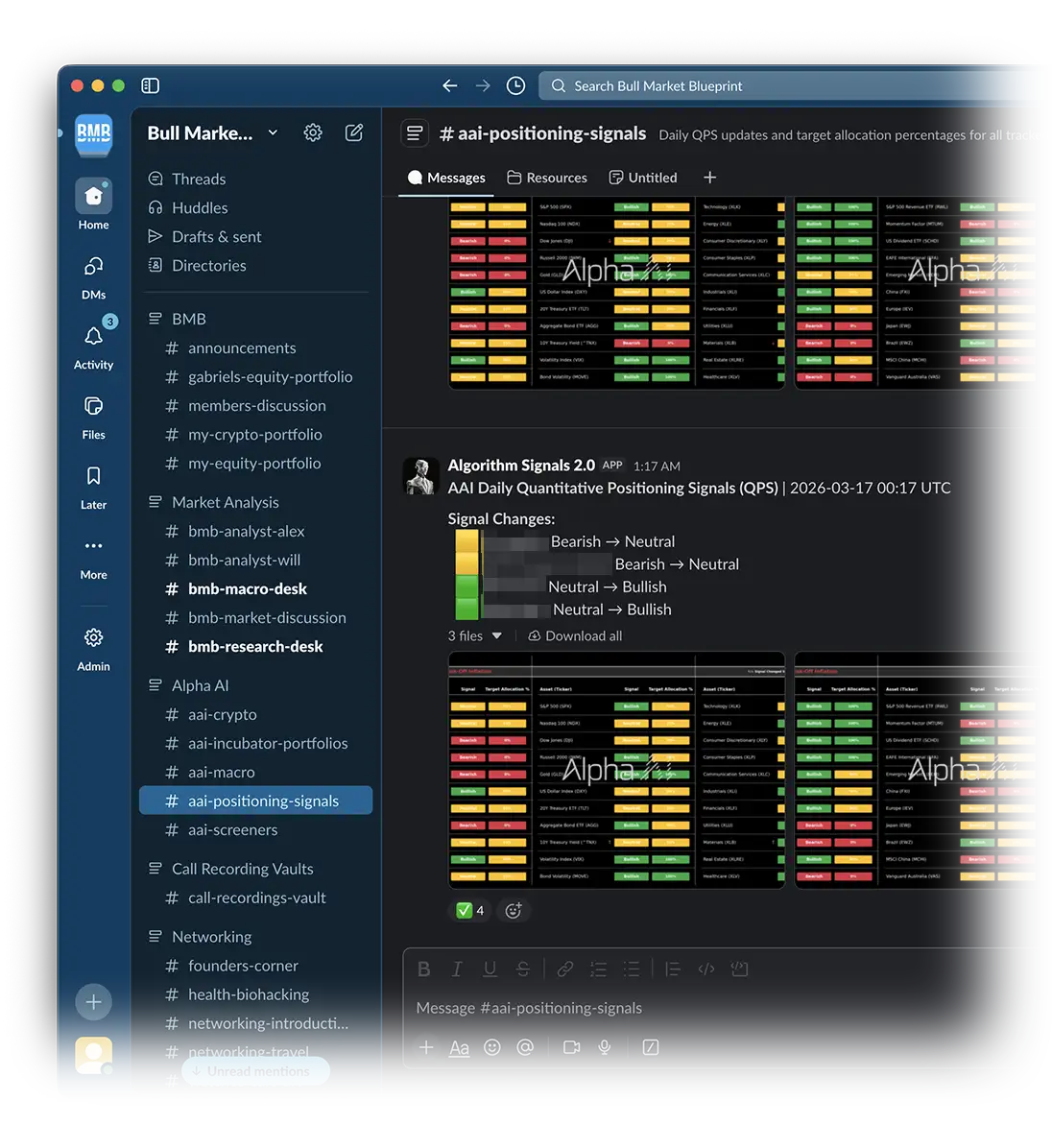This screenshot has height=1148, width=1052.
Task: Open bmb-macro-desk channel
Action: (247, 588)
